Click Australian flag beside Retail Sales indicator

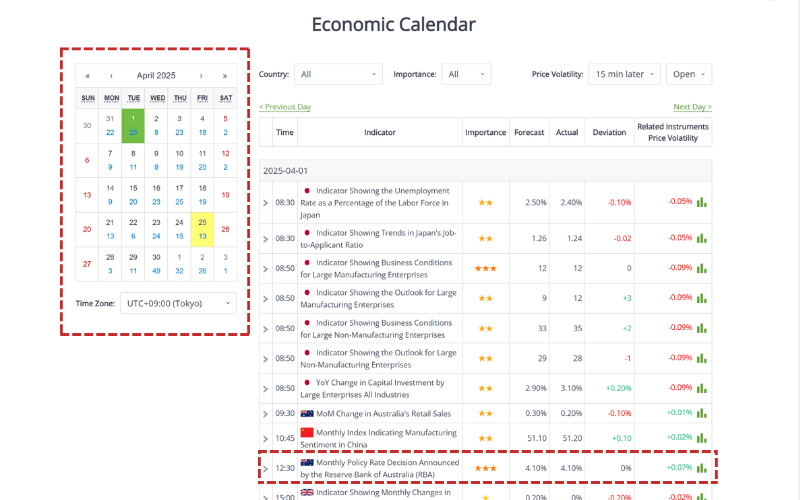pyautogui.click(x=307, y=414)
